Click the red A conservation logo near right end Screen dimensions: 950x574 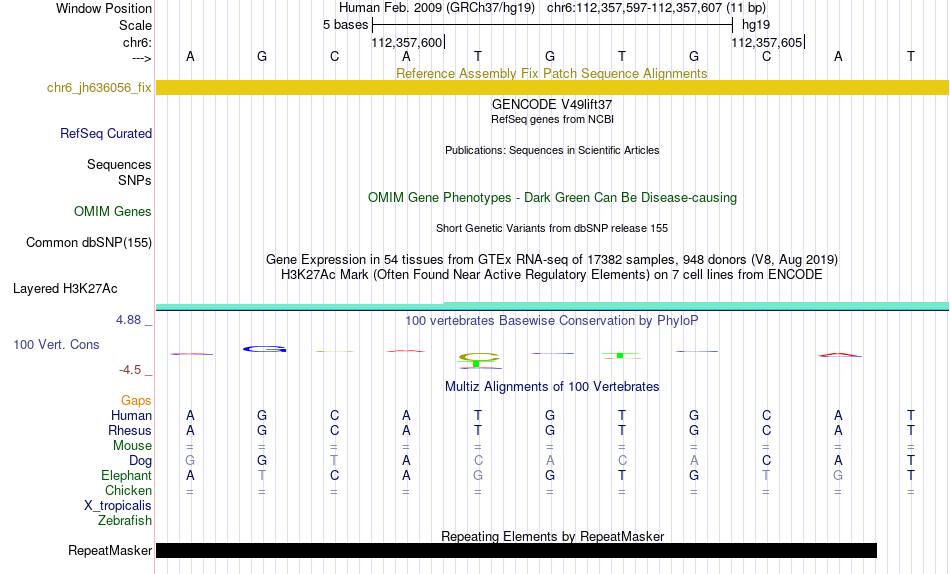(840, 355)
